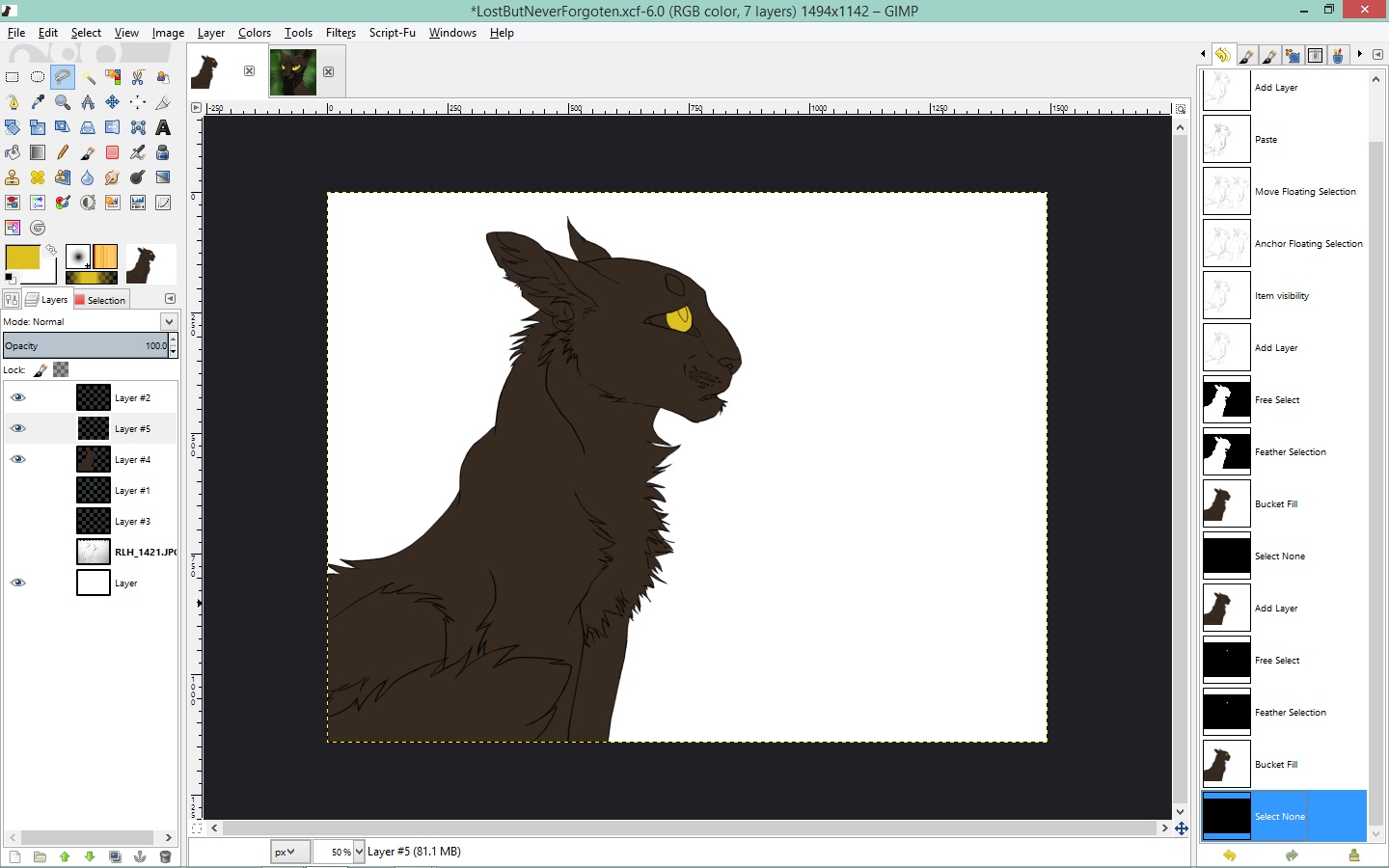Click the duplicate layer icon

(115, 856)
